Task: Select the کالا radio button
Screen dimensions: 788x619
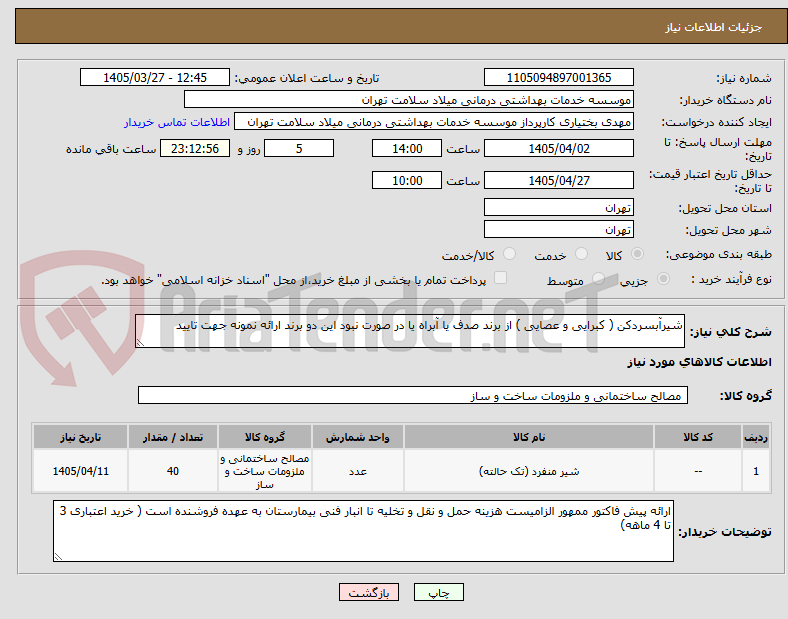Action: 637,254
